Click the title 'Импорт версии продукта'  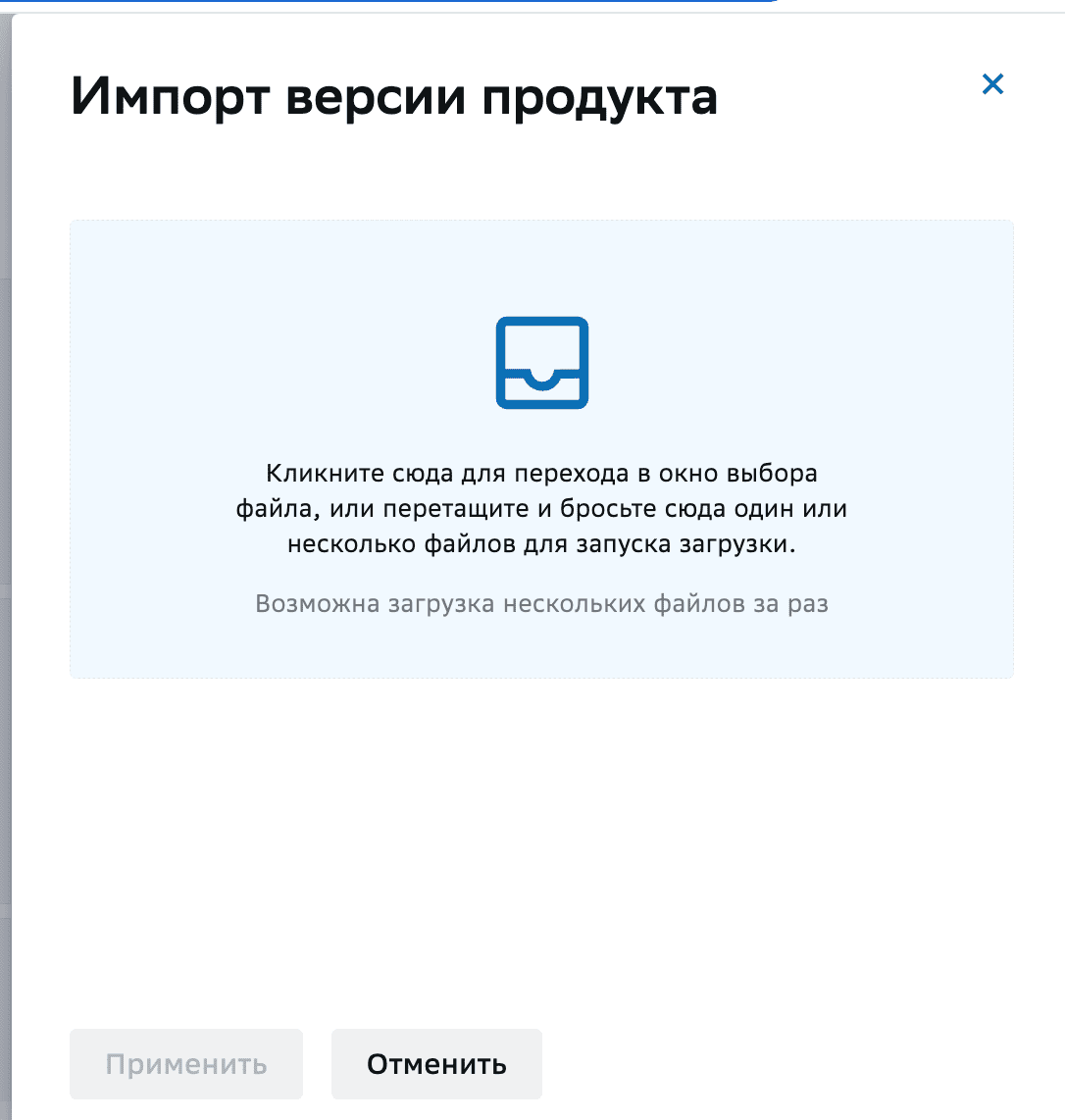click(392, 96)
